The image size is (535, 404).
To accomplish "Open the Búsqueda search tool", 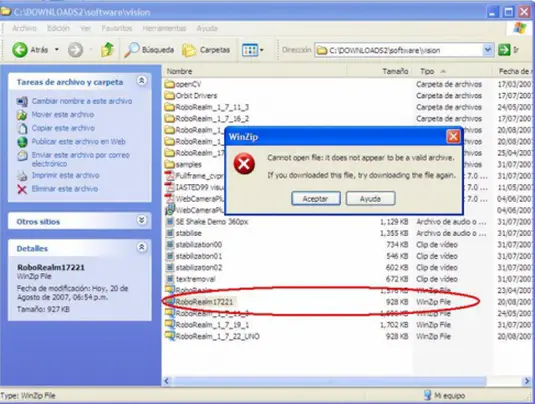I will (149, 50).
